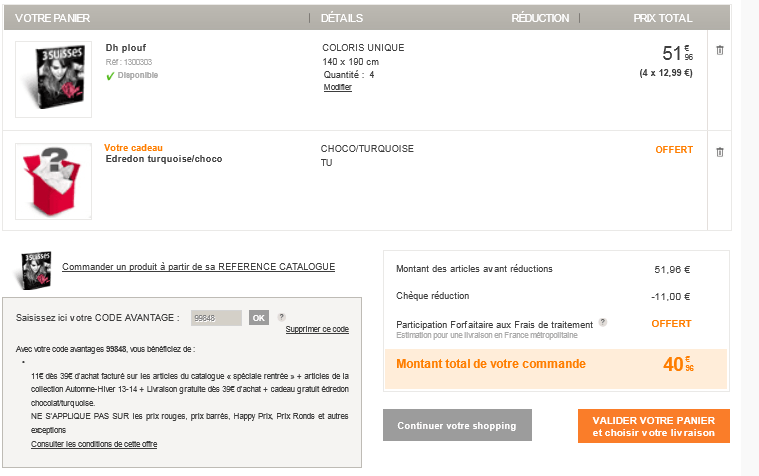This screenshot has width=759, height=476.
Task: Delete the Dh plouf item with trash icon
Action: (719, 49)
